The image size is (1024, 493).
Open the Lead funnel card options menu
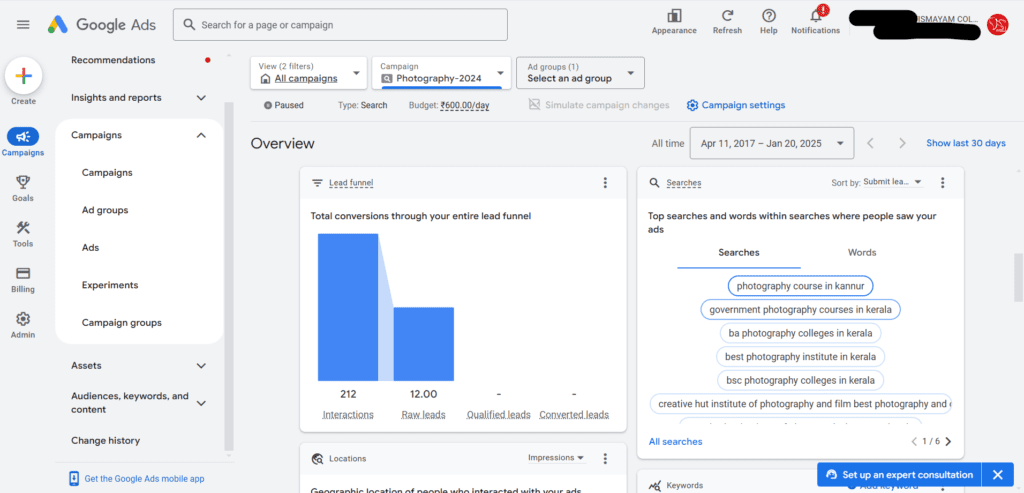pyautogui.click(x=605, y=183)
